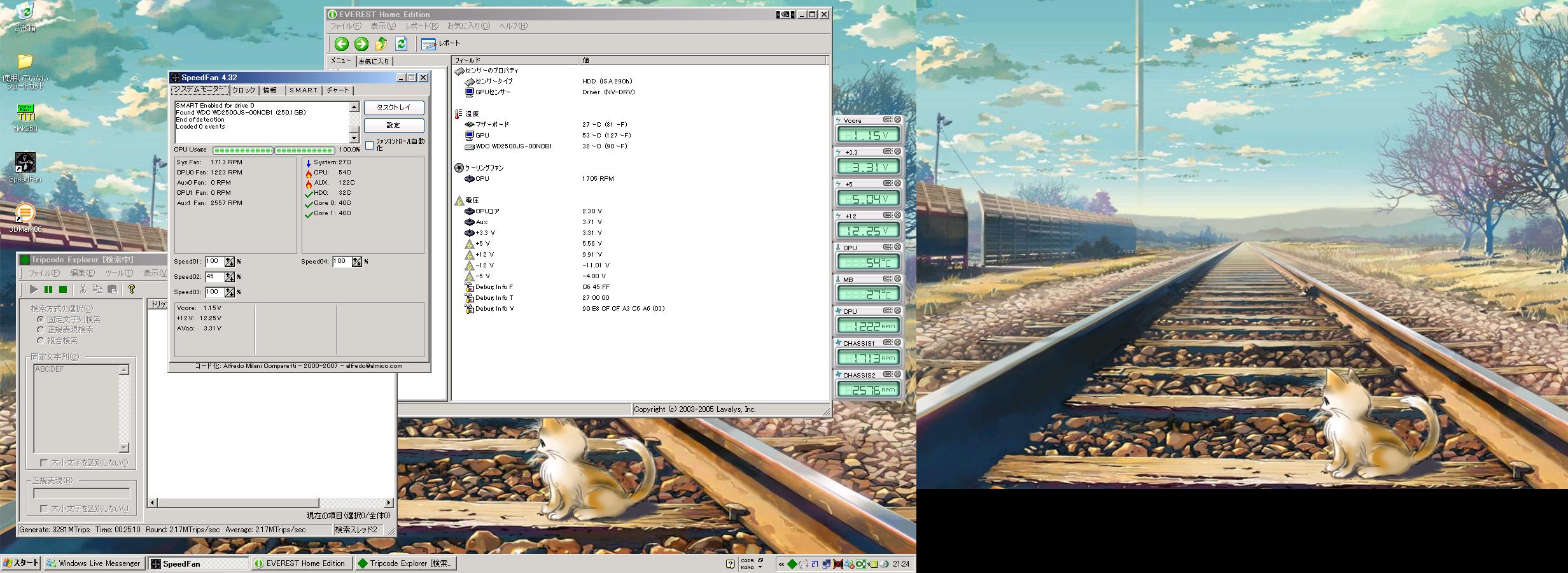Screen dimensions: 1568x573
Task: Switch to SpeedFan クロック (Clock) tab
Action: (x=244, y=90)
